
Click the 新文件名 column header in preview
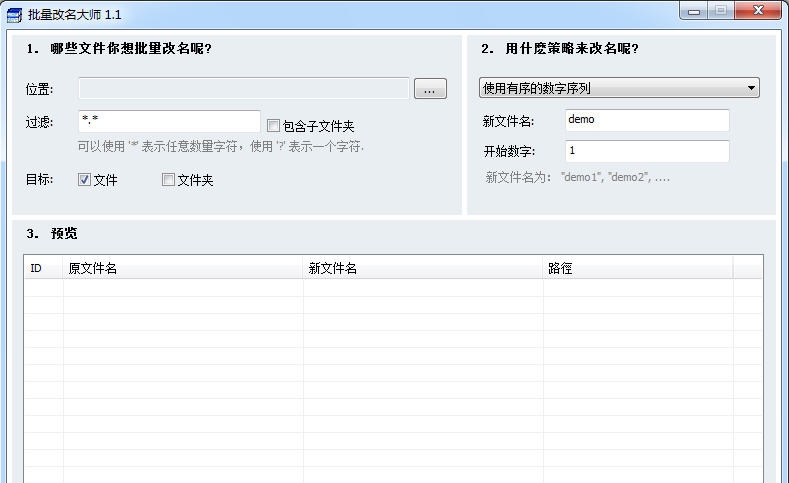(x=423, y=268)
